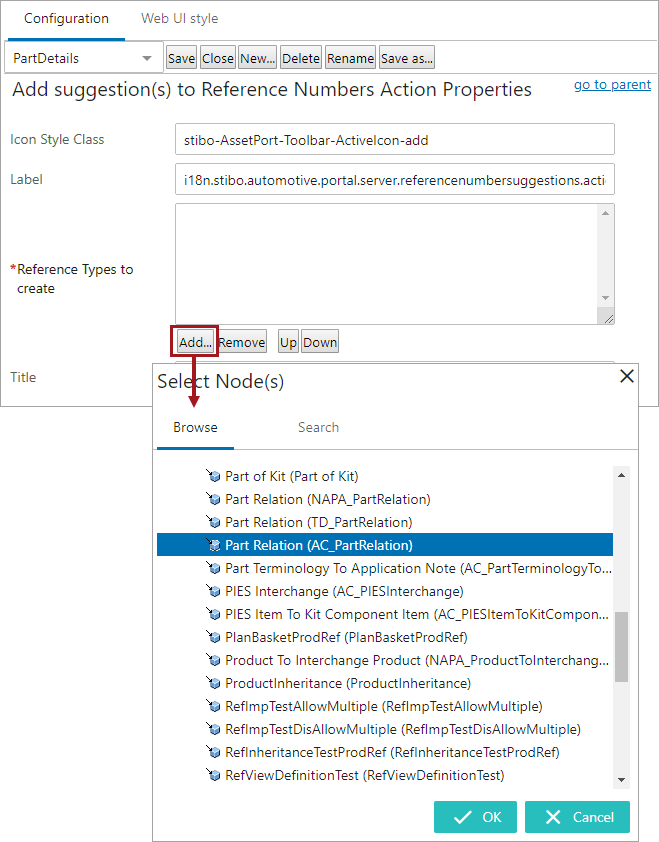Select the node list scrollbar thumb

(621, 647)
